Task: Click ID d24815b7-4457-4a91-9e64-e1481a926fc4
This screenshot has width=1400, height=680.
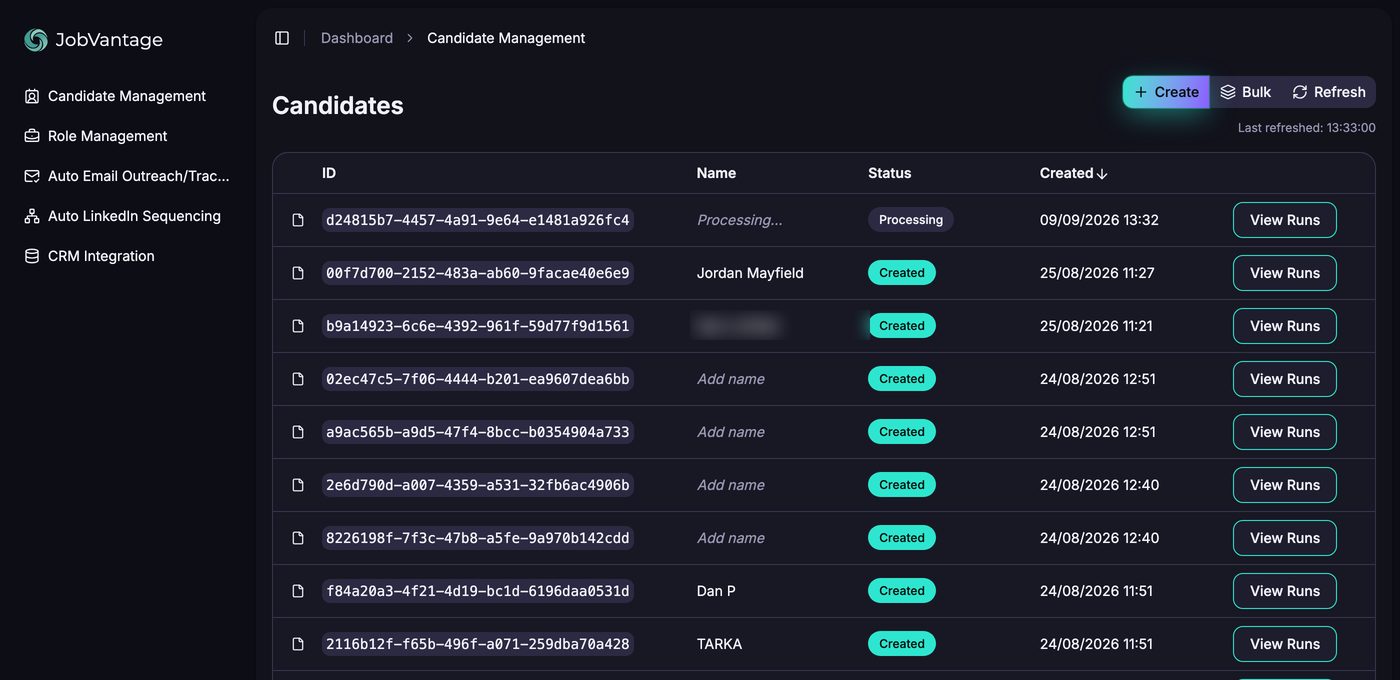Action: (478, 220)
